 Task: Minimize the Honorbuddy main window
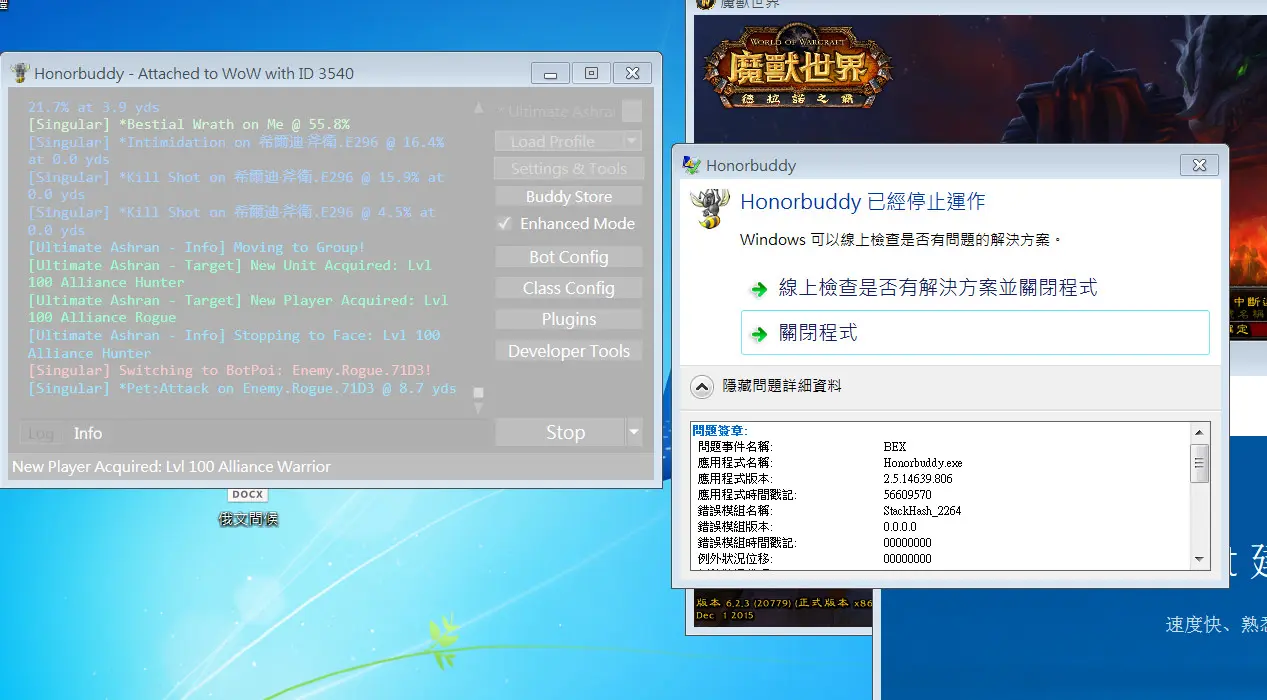coord(550,73)
